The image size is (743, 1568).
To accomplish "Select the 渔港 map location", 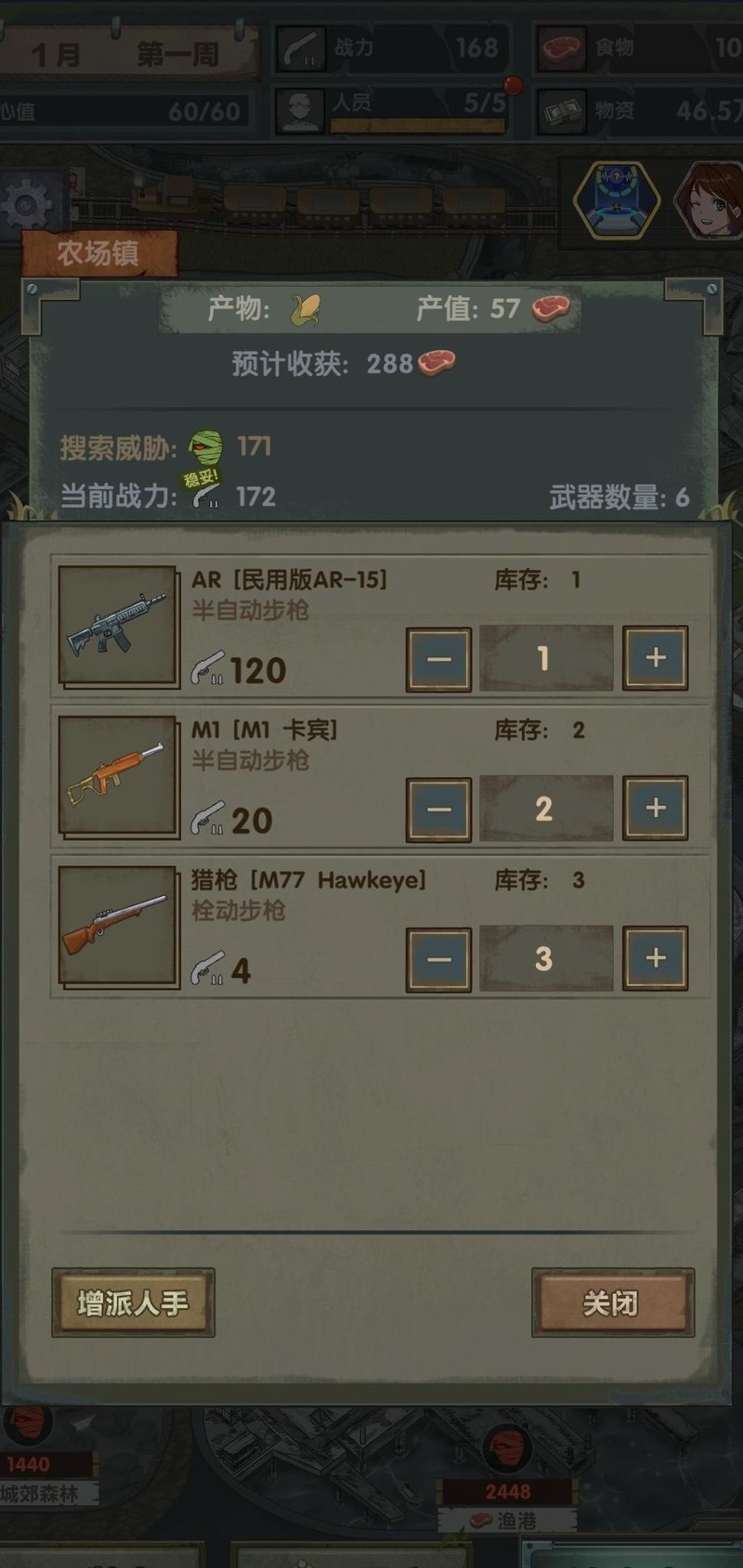I will point(507,1521).
